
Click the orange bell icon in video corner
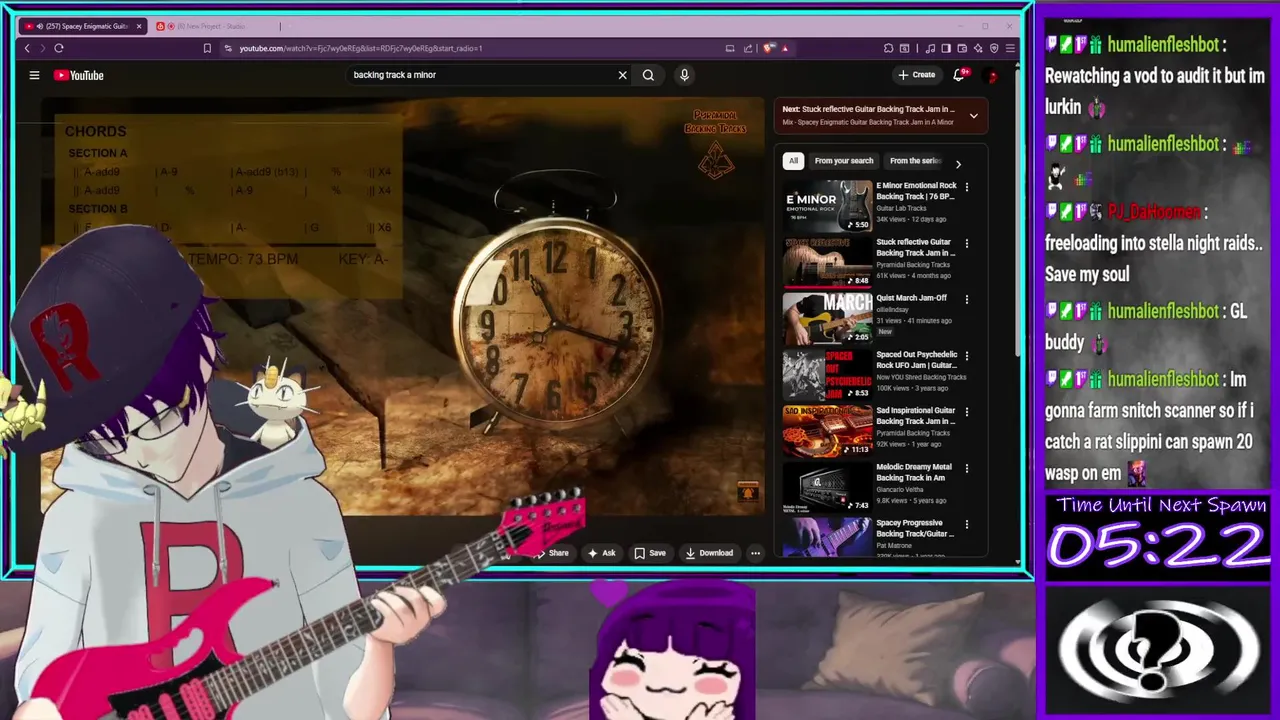pyautogui.click(x=748, y=491)
